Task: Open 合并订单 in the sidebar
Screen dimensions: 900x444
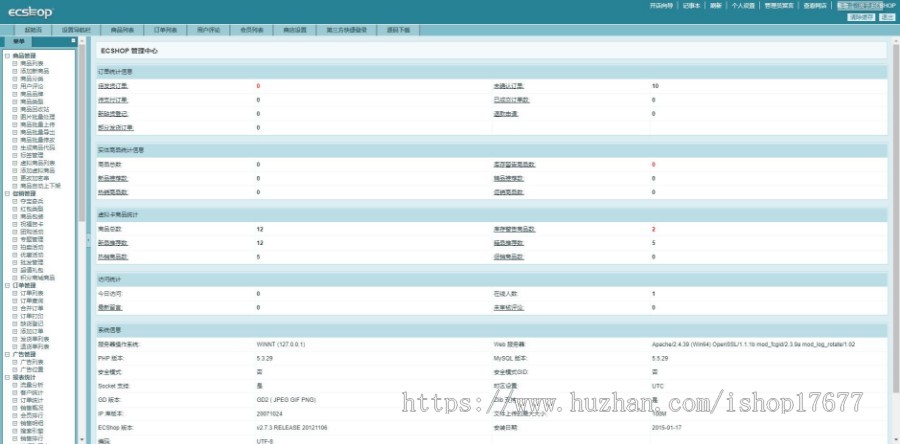Action: pos(31,309)
